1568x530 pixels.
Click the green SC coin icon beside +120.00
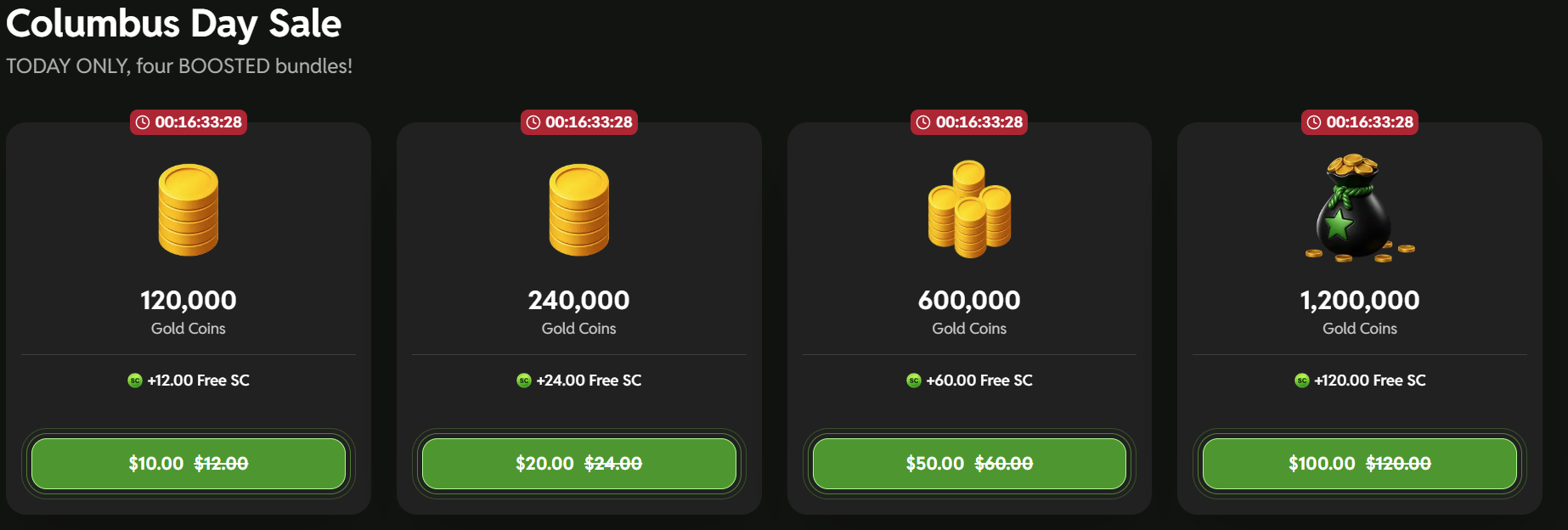click(1302, 381)
